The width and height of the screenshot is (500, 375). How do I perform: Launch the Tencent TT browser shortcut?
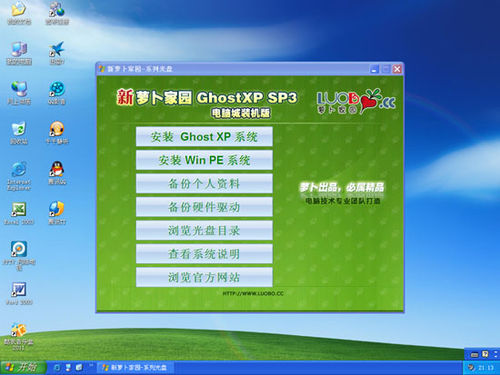coord(57,213)
